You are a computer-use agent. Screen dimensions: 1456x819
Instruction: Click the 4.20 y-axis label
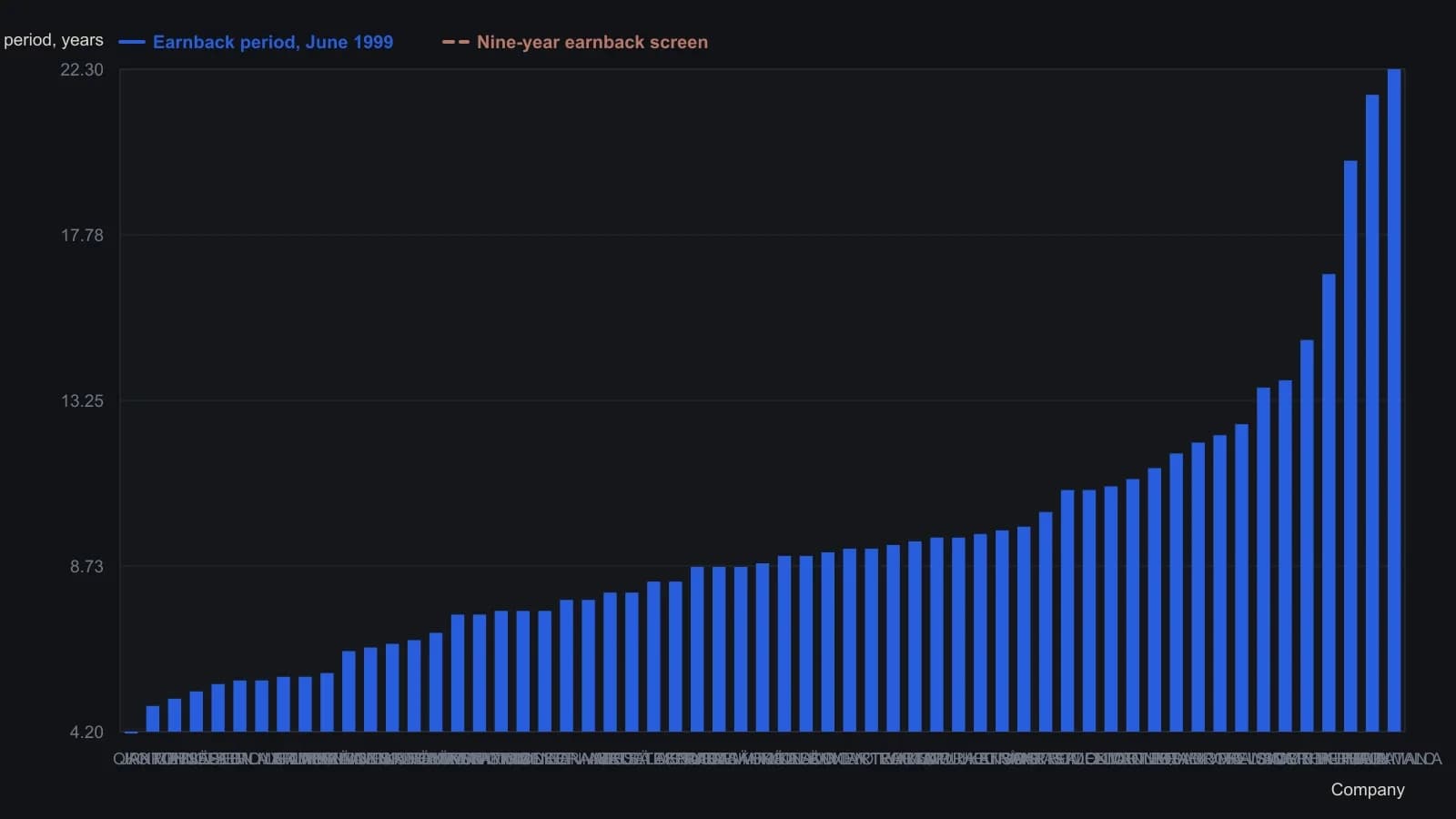coord(86,732)
